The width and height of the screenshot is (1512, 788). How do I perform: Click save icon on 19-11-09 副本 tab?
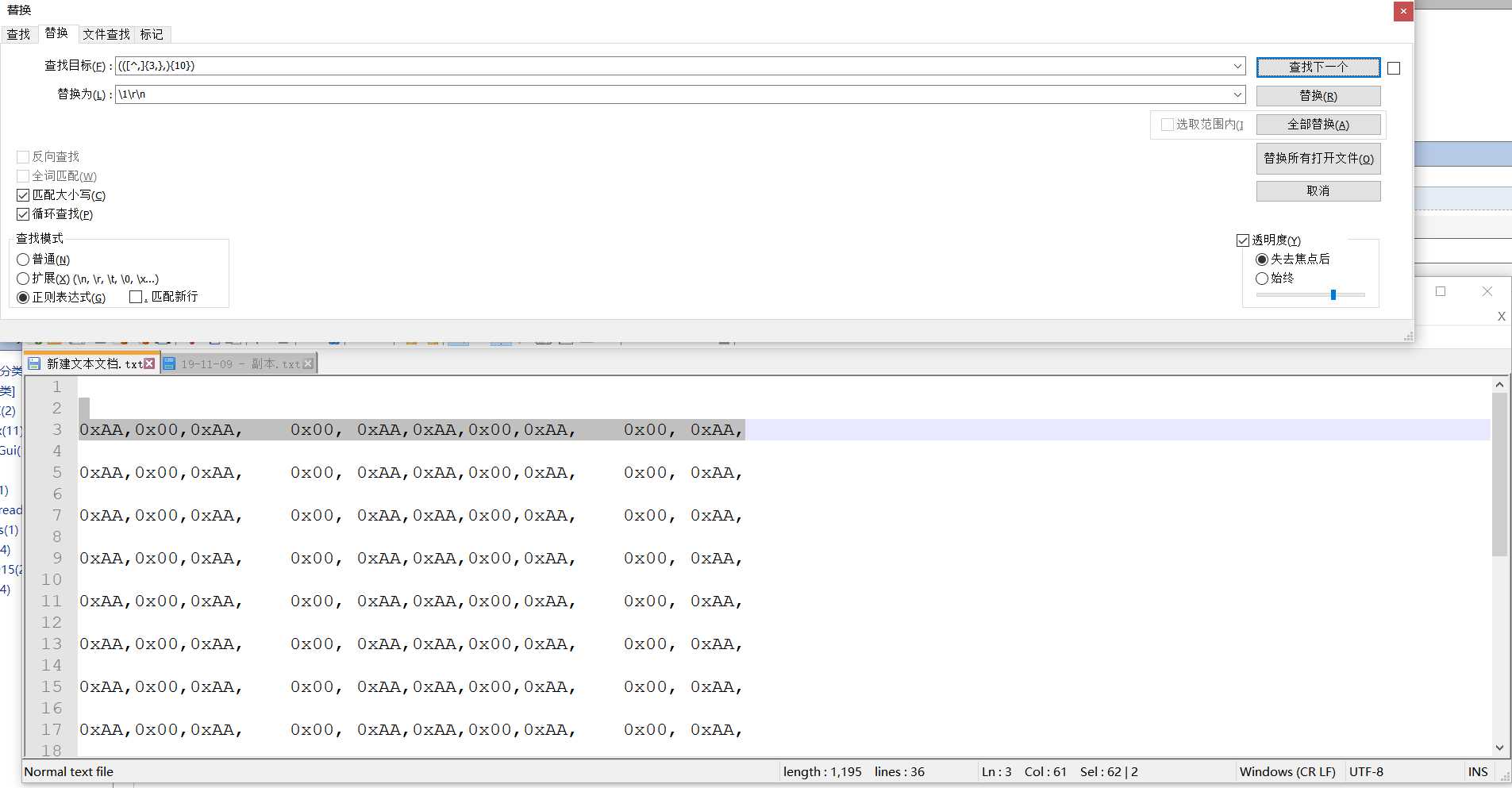[x=169, y=363]
